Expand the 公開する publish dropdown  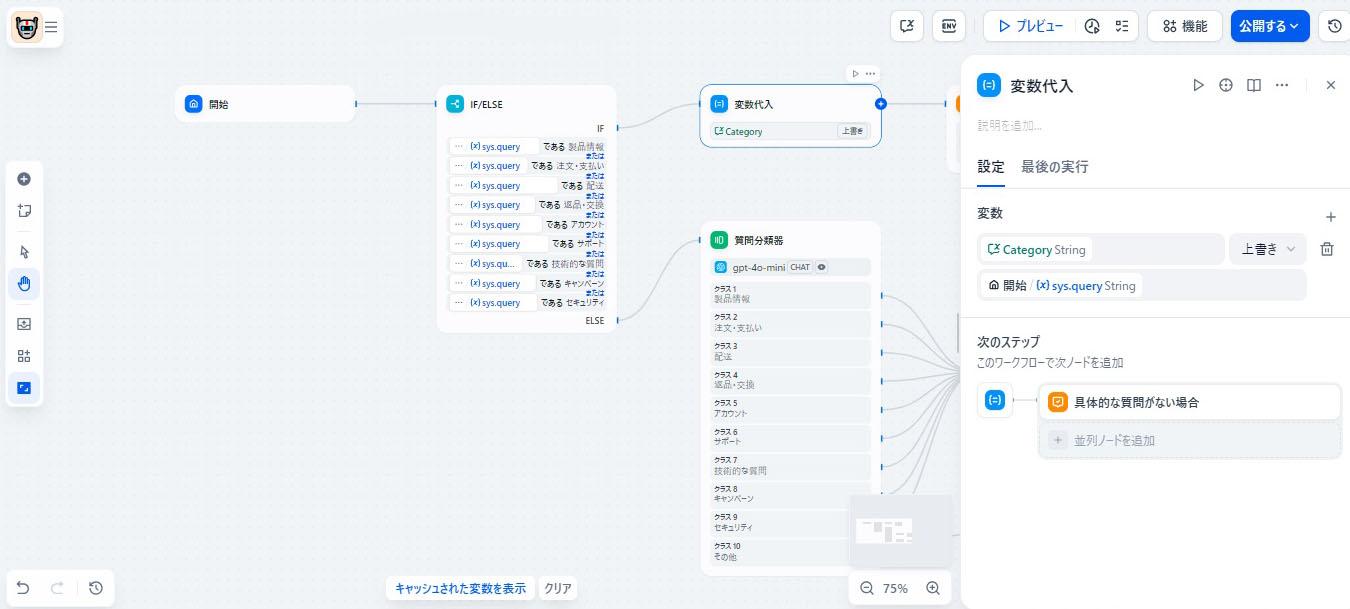[1269, 26]
